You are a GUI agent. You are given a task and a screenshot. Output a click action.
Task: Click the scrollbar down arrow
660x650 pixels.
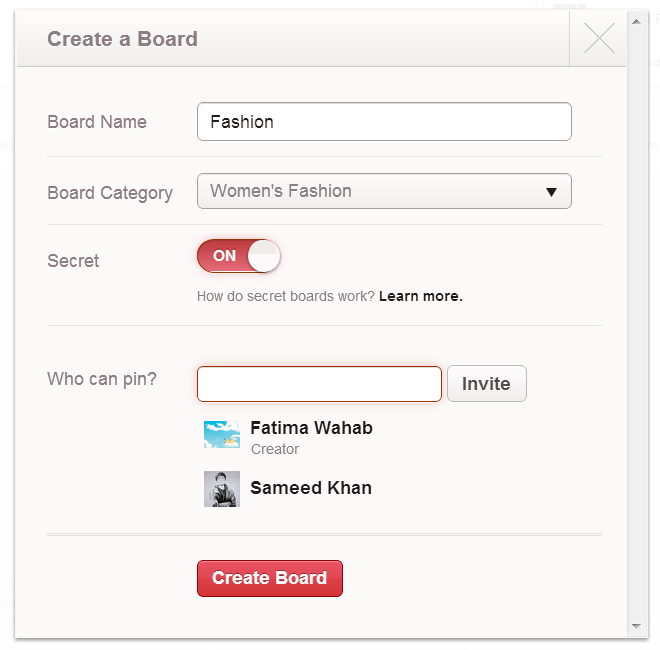click(x=636, y=626)
